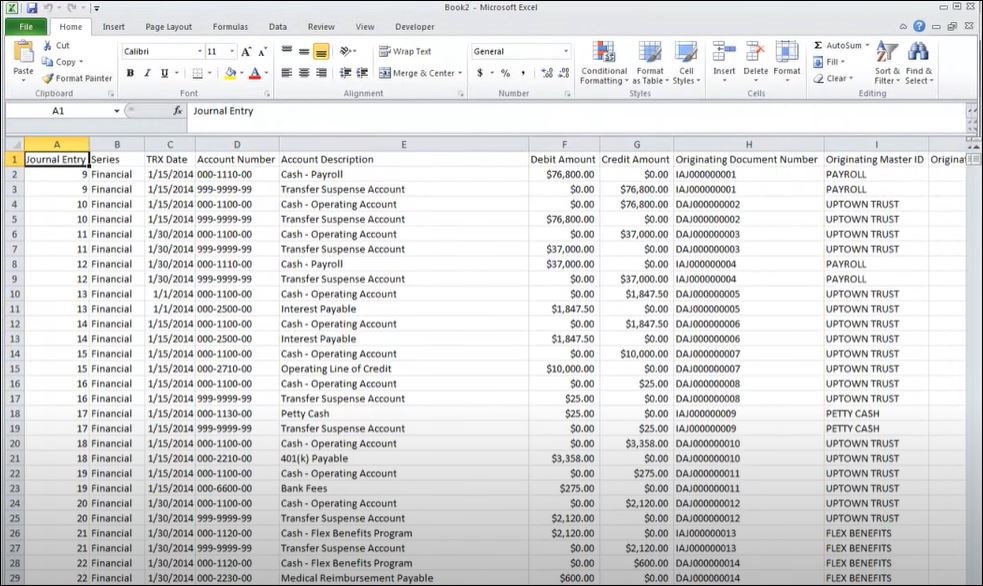Click the Cut button
The width and height of the screenshot is (983, 586).
[56, 46]
